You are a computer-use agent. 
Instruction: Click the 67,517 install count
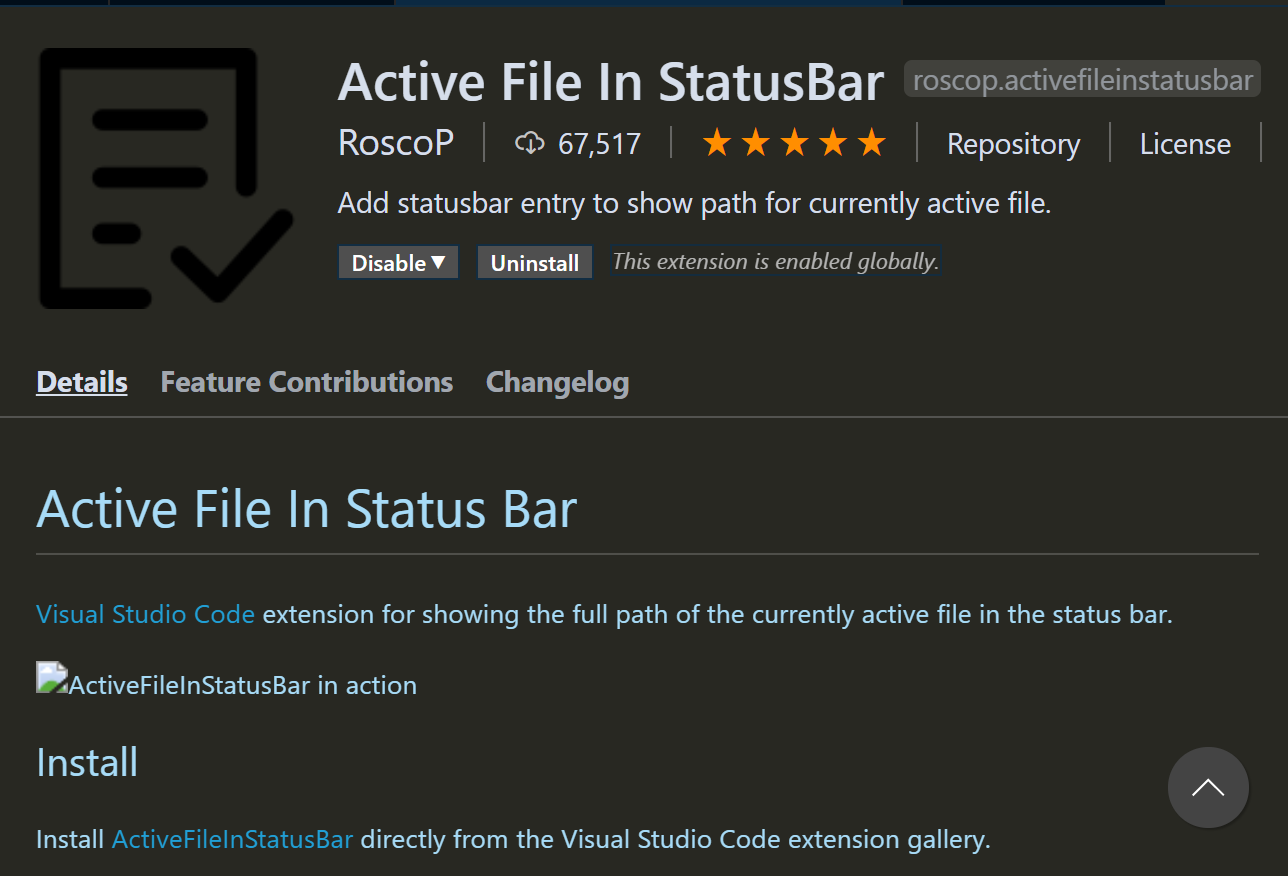[599, 144]
